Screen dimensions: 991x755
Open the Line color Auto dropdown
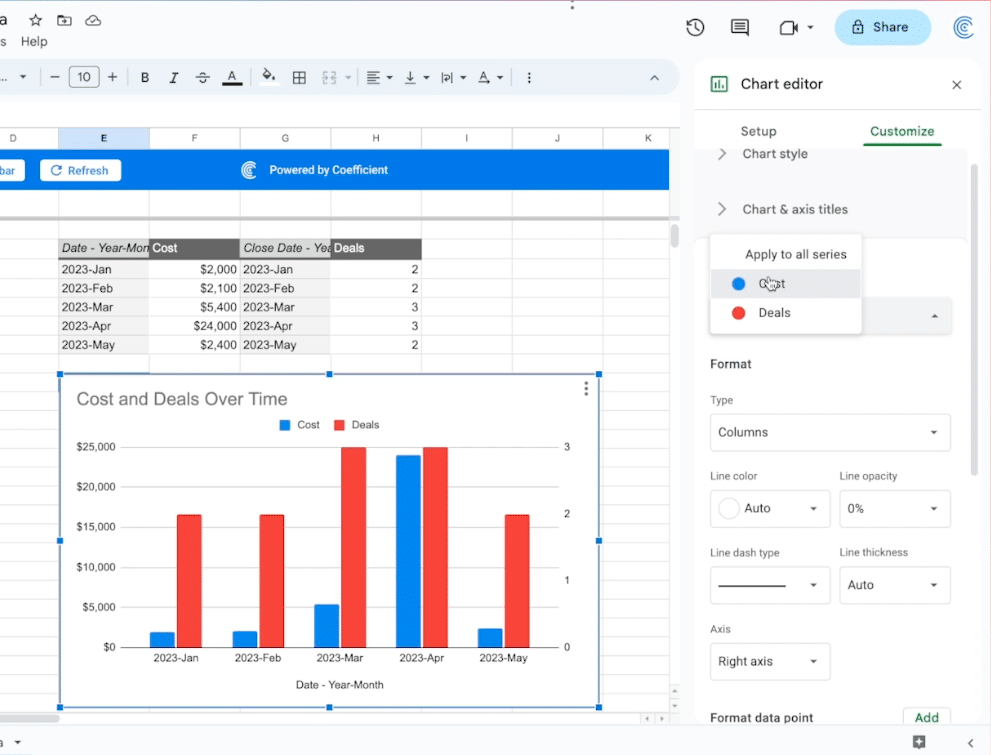(x=770, y=509)
